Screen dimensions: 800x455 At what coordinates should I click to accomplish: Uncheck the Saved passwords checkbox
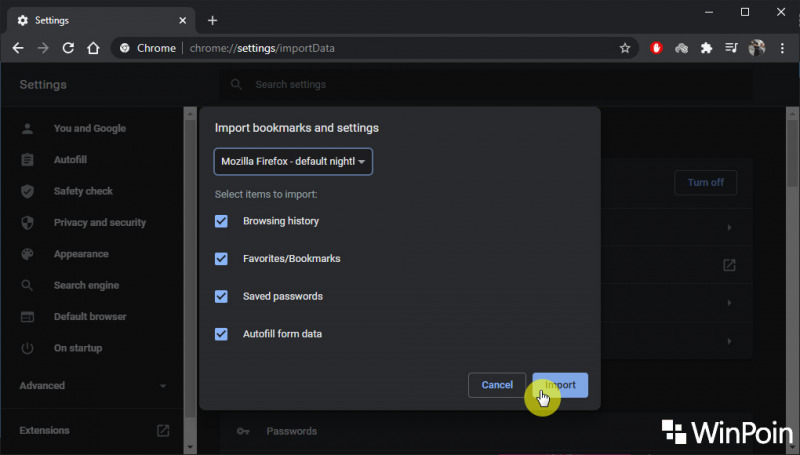(x=221, y=296)
